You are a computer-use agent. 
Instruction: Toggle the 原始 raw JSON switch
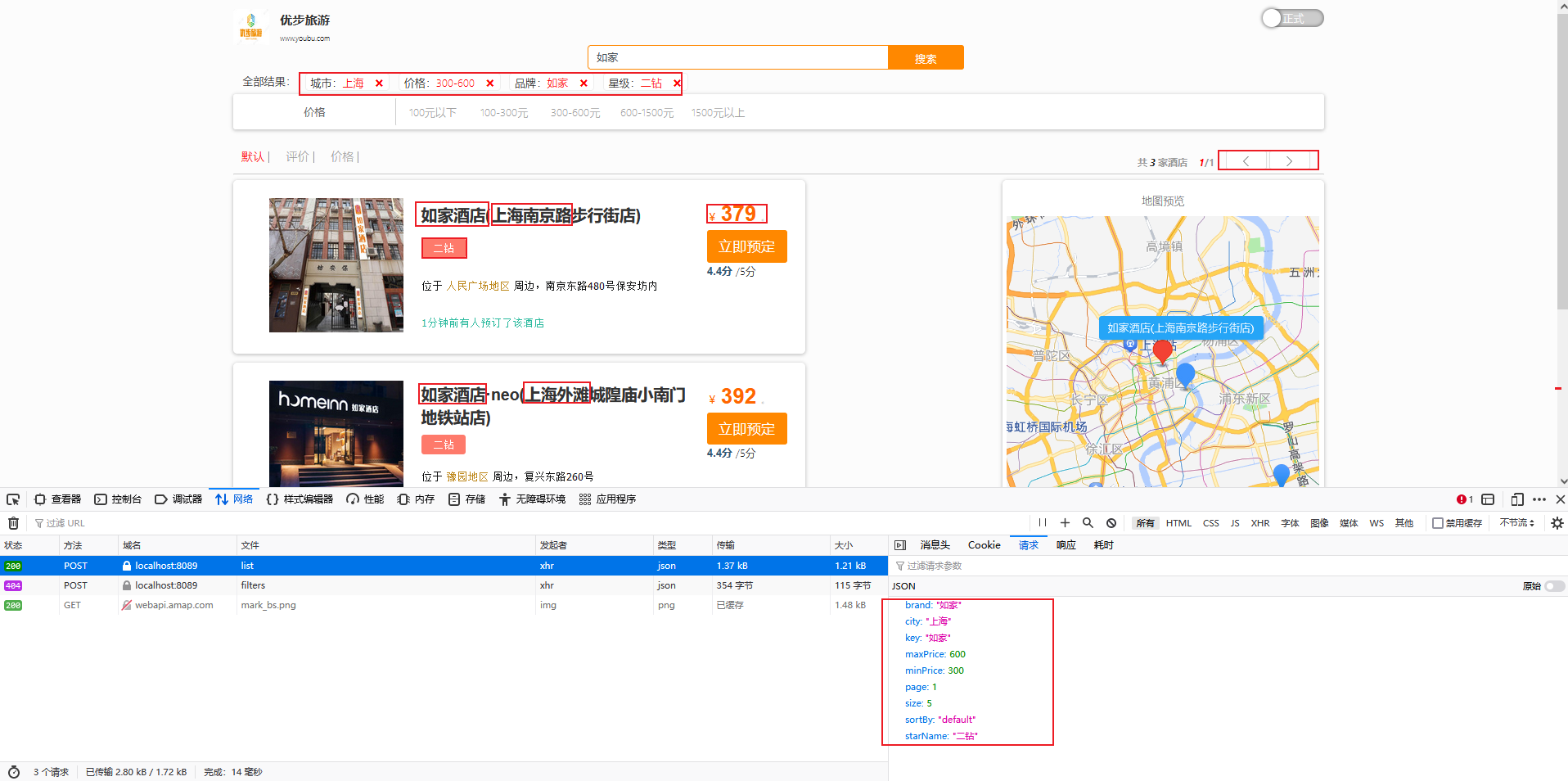1555,586
